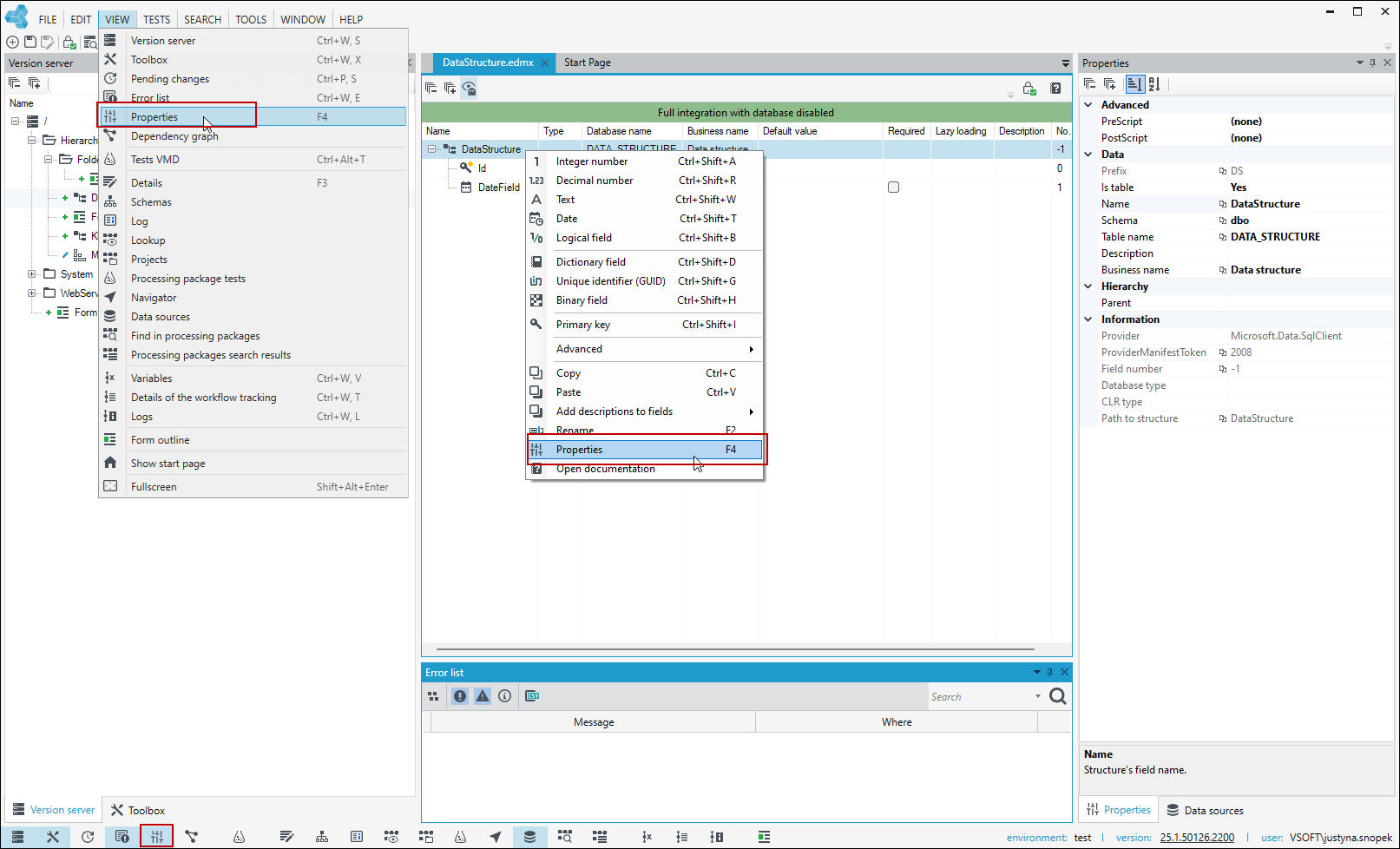This screenshot has width=1400, height=849.
Task: Click the Search field in Error list
Action: tap(981, 697)
